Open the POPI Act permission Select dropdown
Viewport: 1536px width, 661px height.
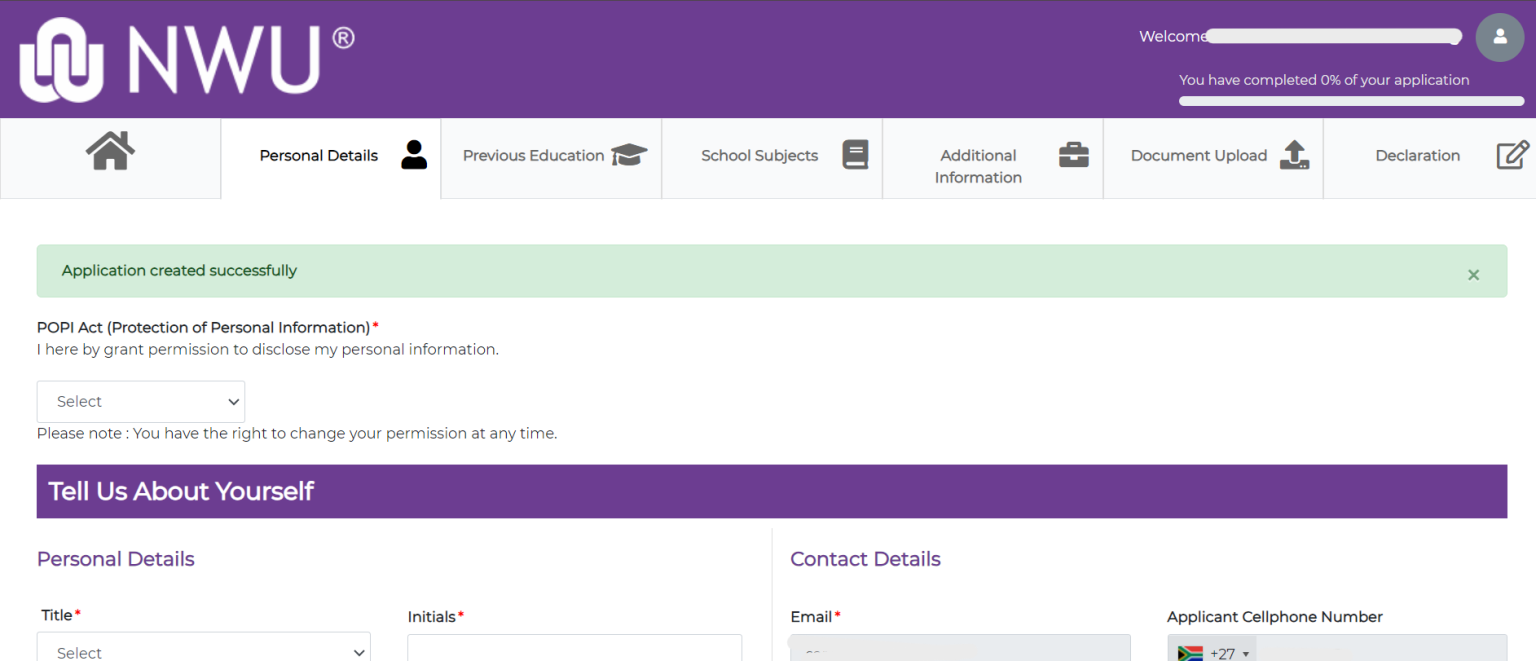tap(140, 401)
